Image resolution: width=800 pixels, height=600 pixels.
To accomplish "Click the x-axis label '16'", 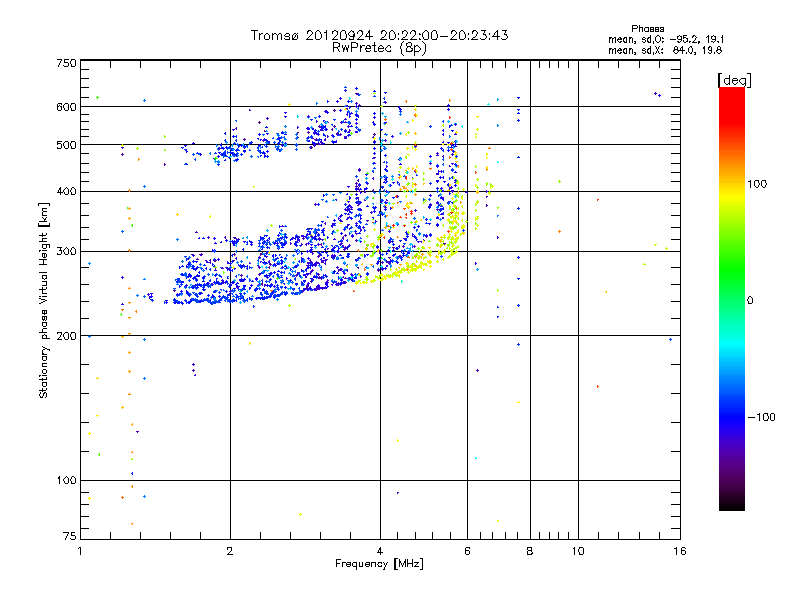I will click(680, 551).
